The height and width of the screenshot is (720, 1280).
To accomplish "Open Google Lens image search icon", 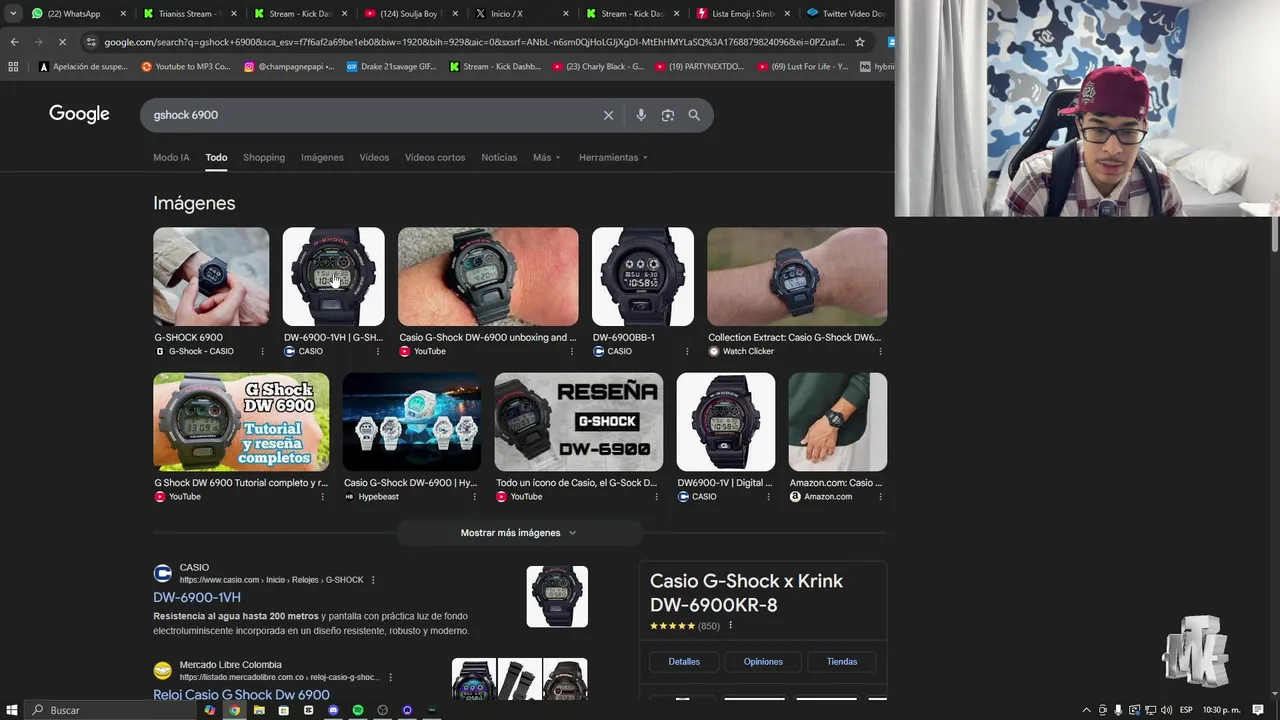I will coord(668,115).
